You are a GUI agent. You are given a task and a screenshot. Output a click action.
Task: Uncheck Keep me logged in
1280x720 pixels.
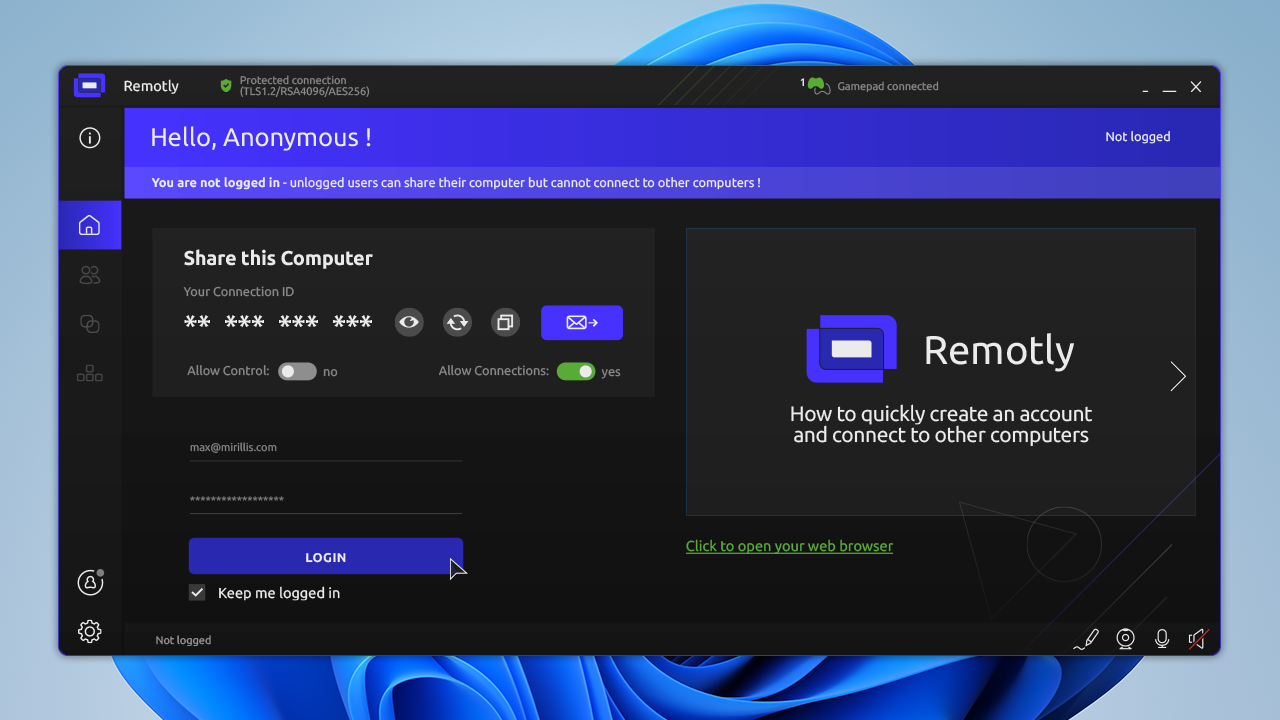coord(197,593)
